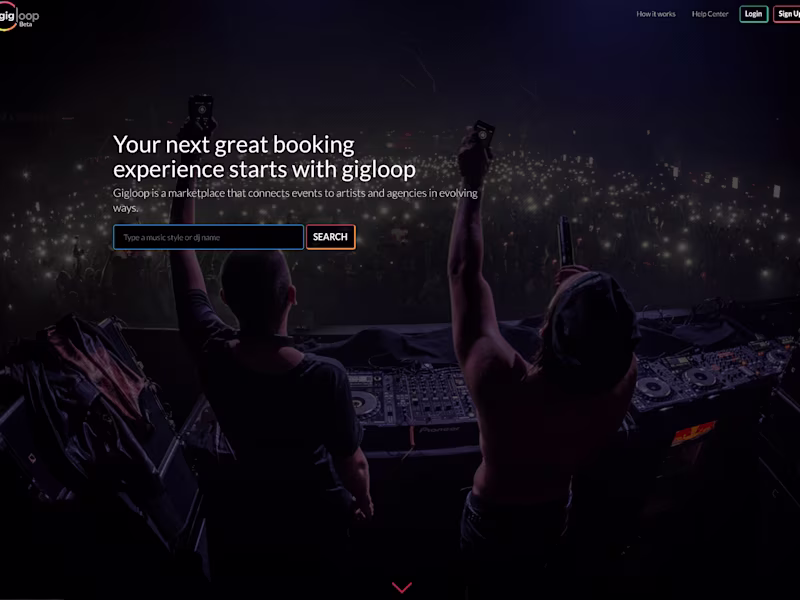The width and height of the screenshot is (800, 600).
Task: Expand the page with the red down chevron
Action: [402, 587]
